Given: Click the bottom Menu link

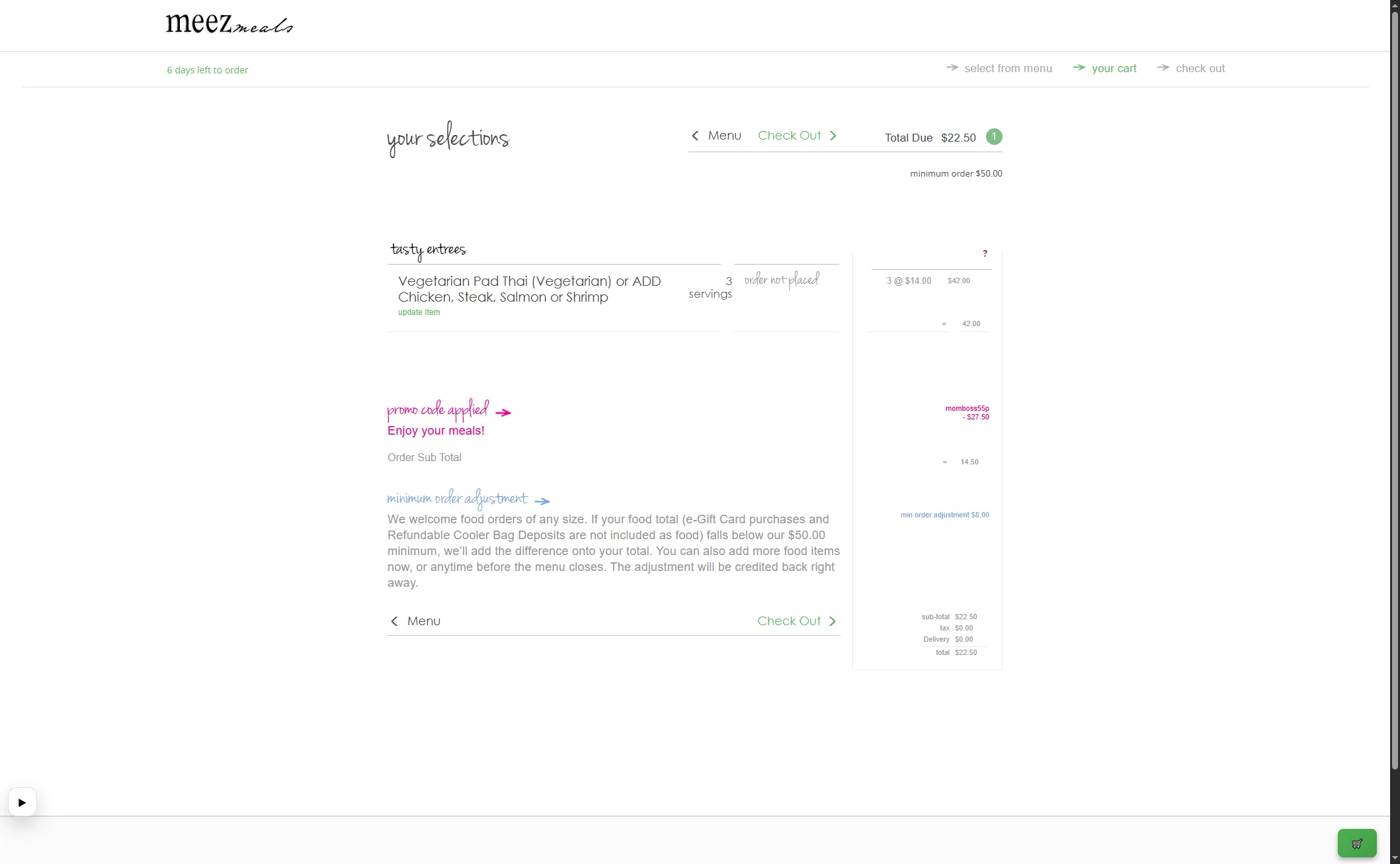Looking at the screenshot, I should tap(424, 621).
